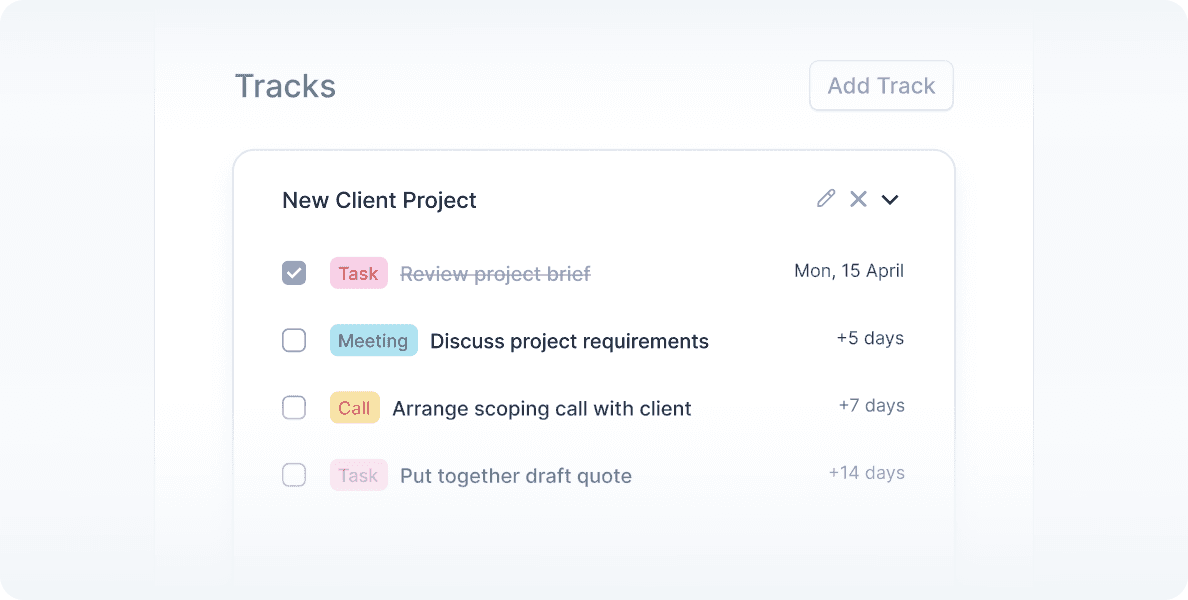The width and height of the screenshot is (1188, 600).
Task: Click the faded Task tag beside draft quote
Action: coord(358,475)
